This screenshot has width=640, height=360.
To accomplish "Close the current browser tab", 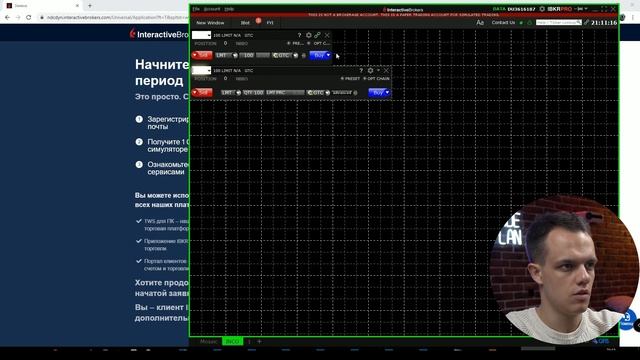I will point(77,6).
